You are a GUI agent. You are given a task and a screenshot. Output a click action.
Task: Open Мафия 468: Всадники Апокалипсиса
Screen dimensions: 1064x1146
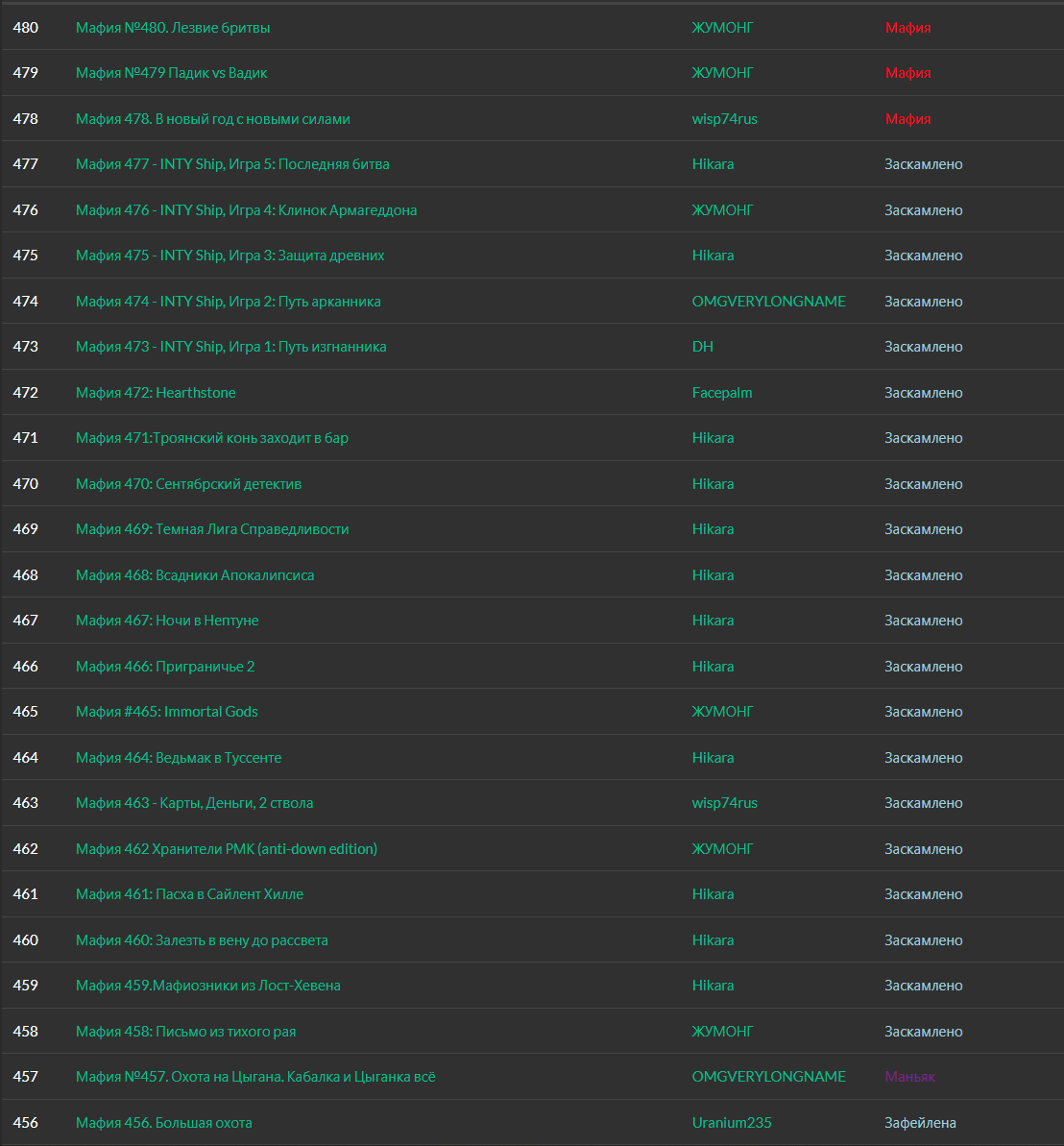(195, 574)
